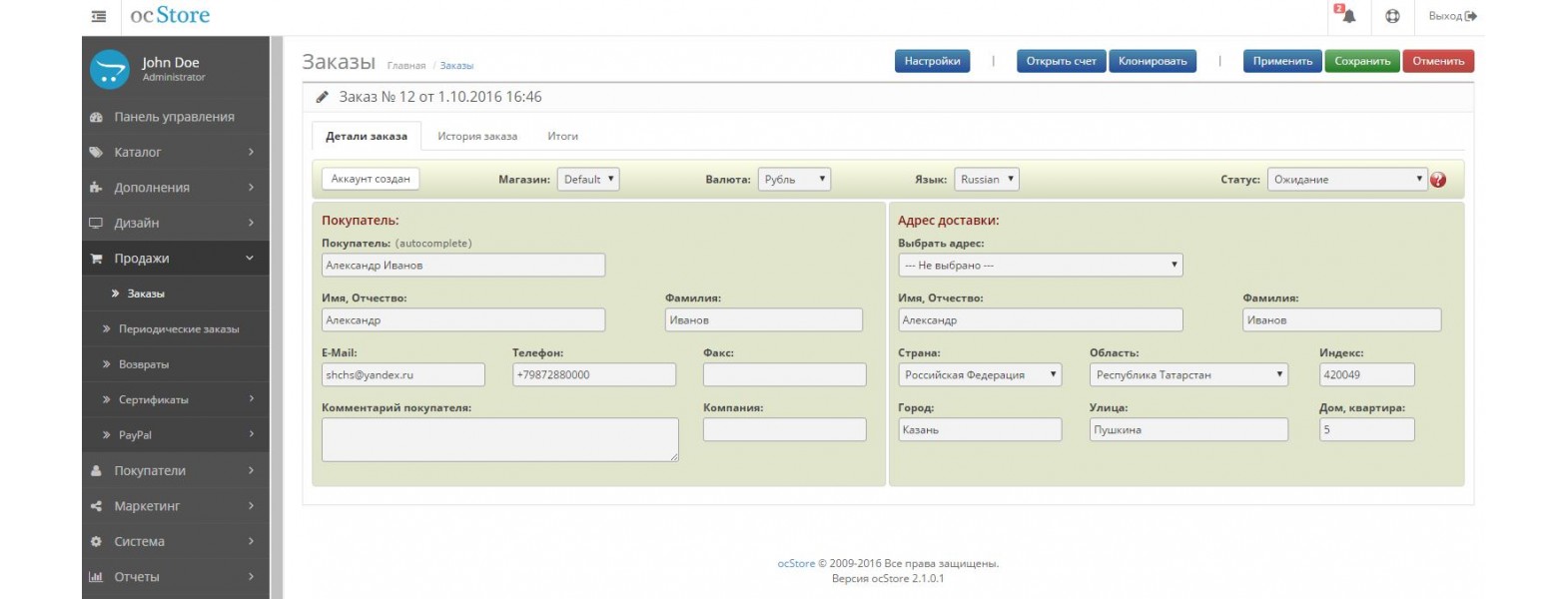Open the help lifebuoy icon
This screenshot has width=1568, height=599.
tap(1392, 16)
